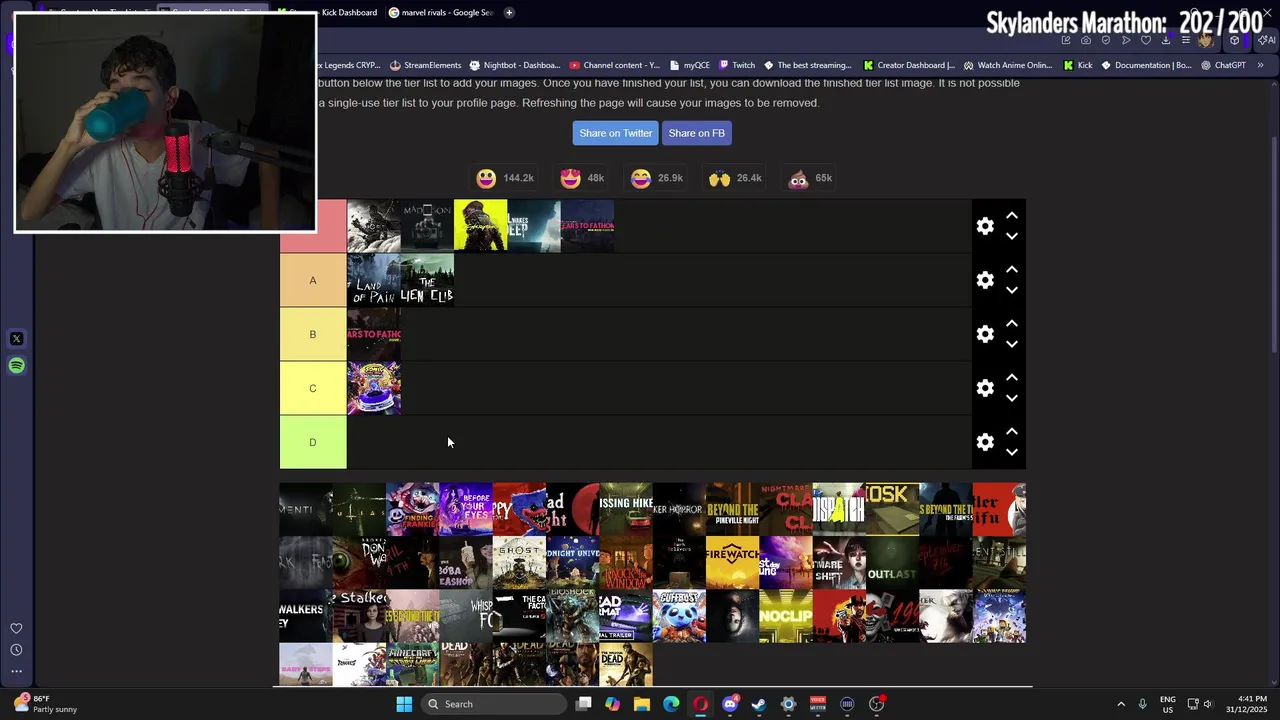The image size is (1280, 720).
Task: Show hidden system tray icons
Action: (1120, 704)
